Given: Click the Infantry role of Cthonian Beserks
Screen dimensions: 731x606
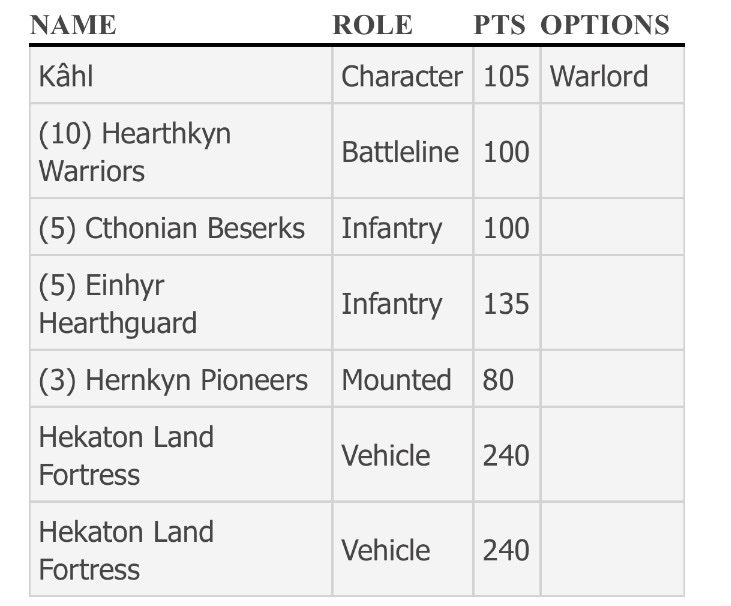Looking at the screenshot, I should click(392, 228).
